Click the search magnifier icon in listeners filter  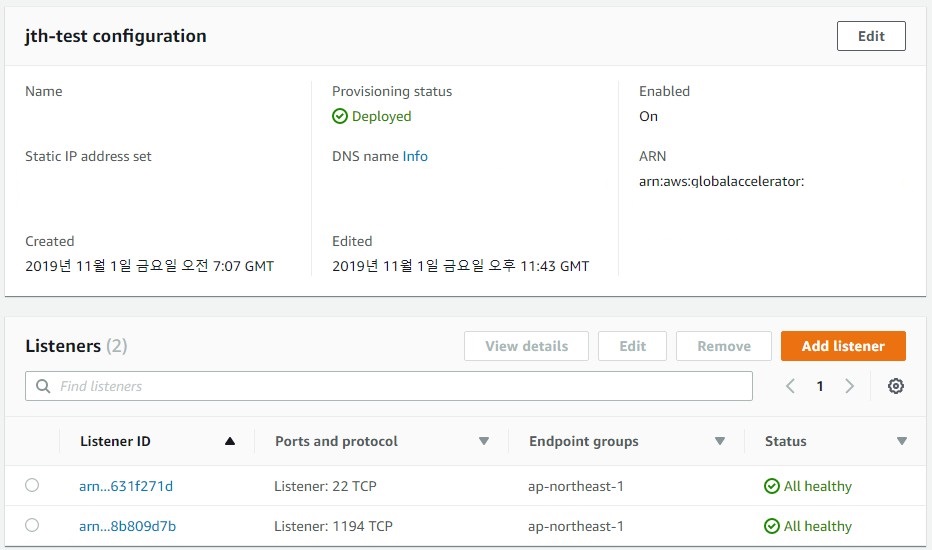(x=43, y=386)
